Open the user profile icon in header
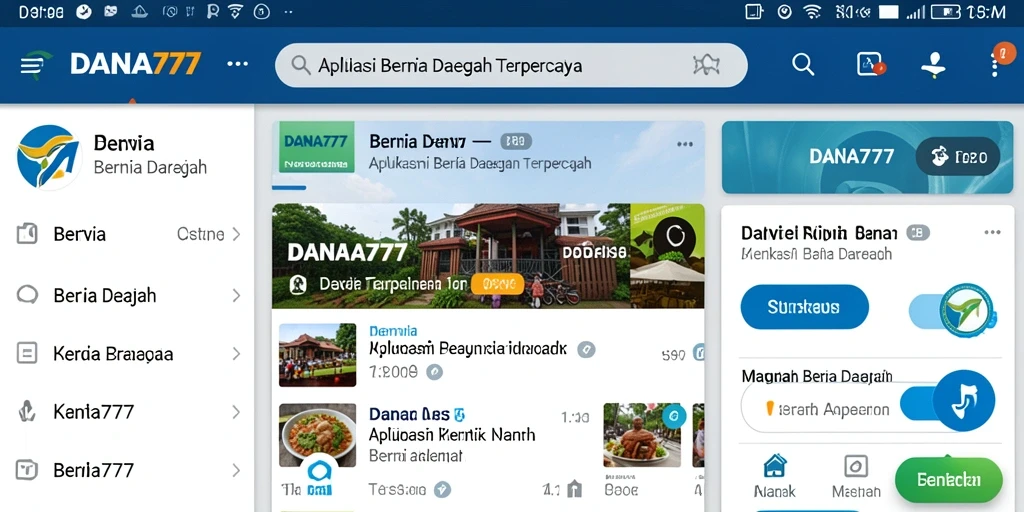 (933, 65)
